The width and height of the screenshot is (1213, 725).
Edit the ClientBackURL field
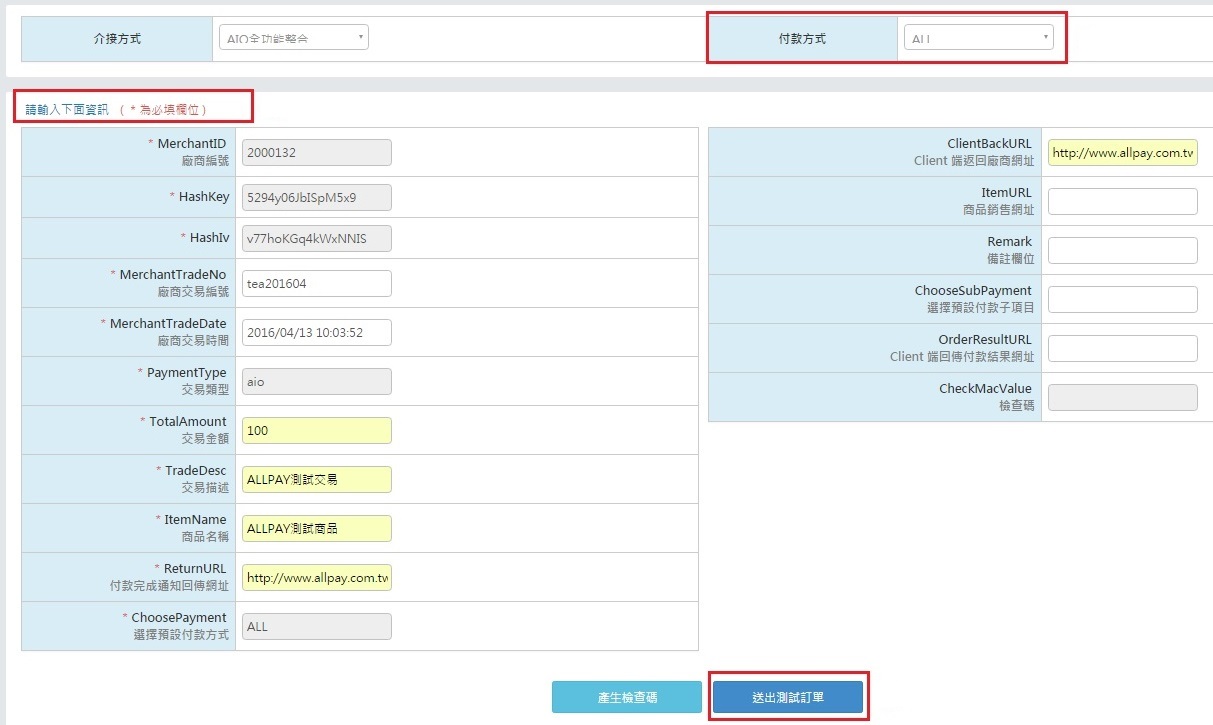[x=1122, y=153]
